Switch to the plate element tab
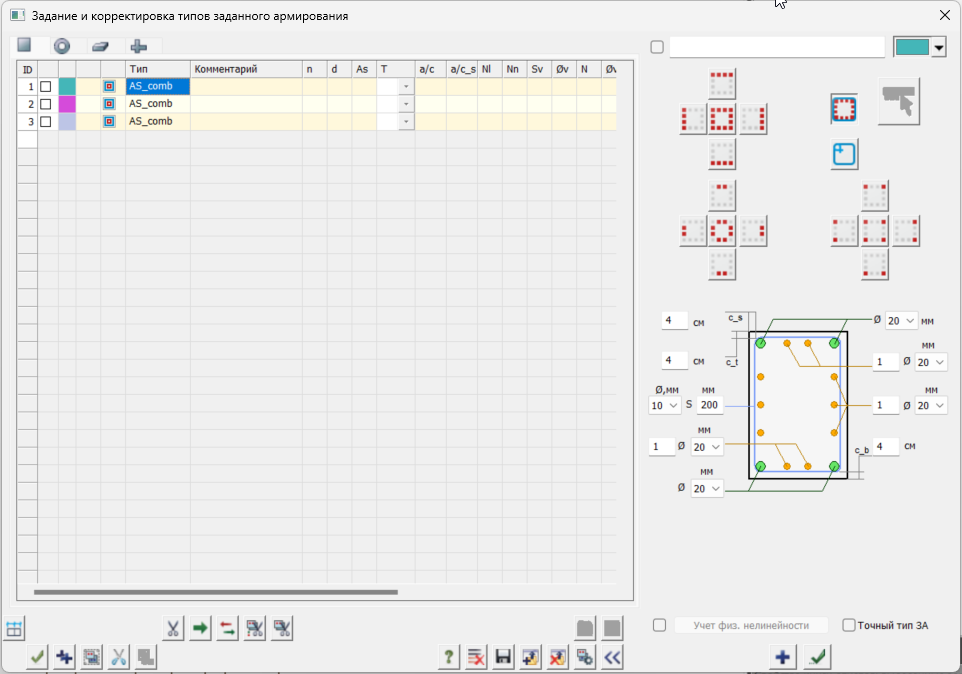Viewport: 962px width, 674px height. click(x=100, y=46)
